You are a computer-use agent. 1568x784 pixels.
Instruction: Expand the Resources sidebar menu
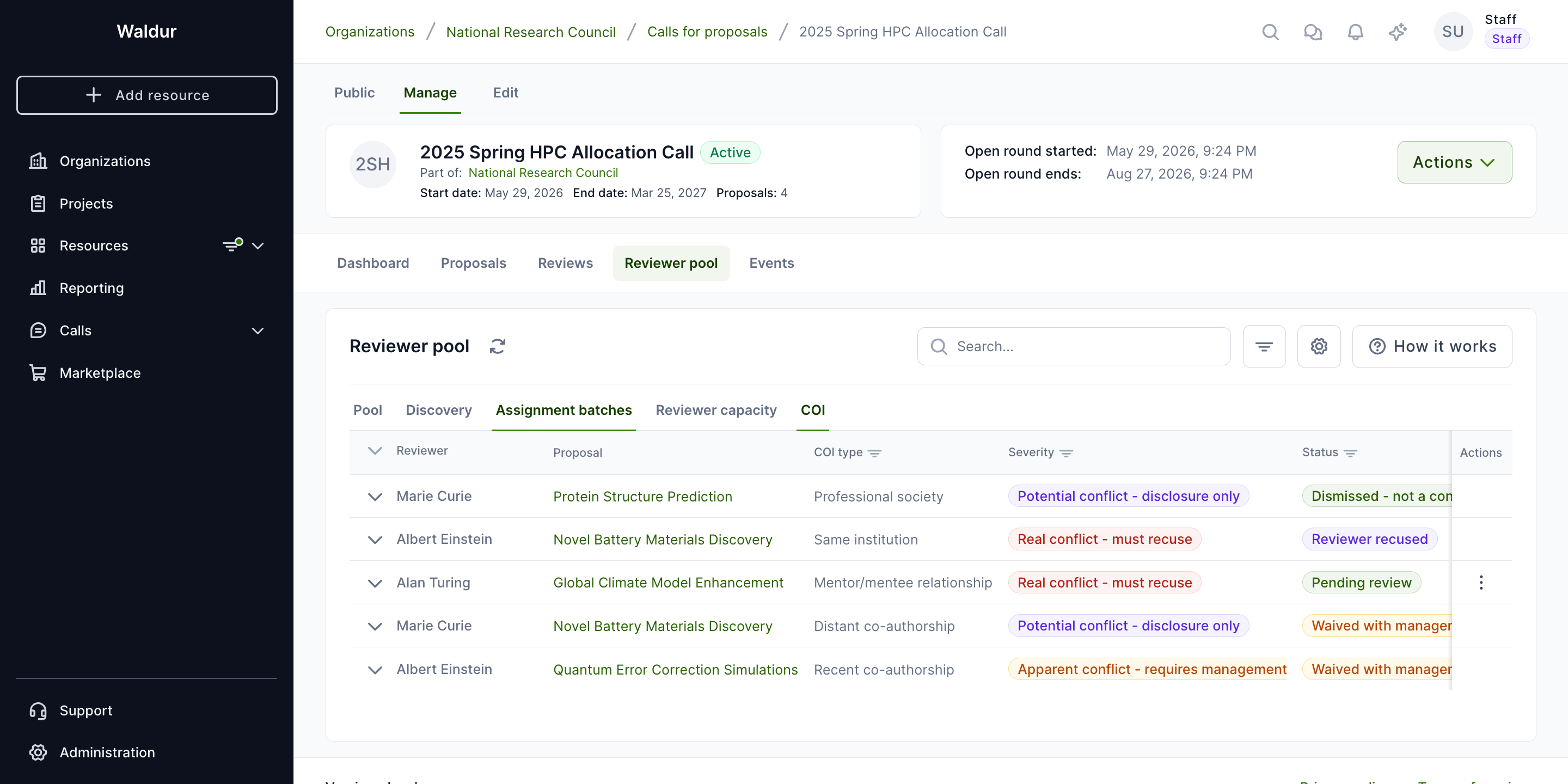[x=258, y=246]
